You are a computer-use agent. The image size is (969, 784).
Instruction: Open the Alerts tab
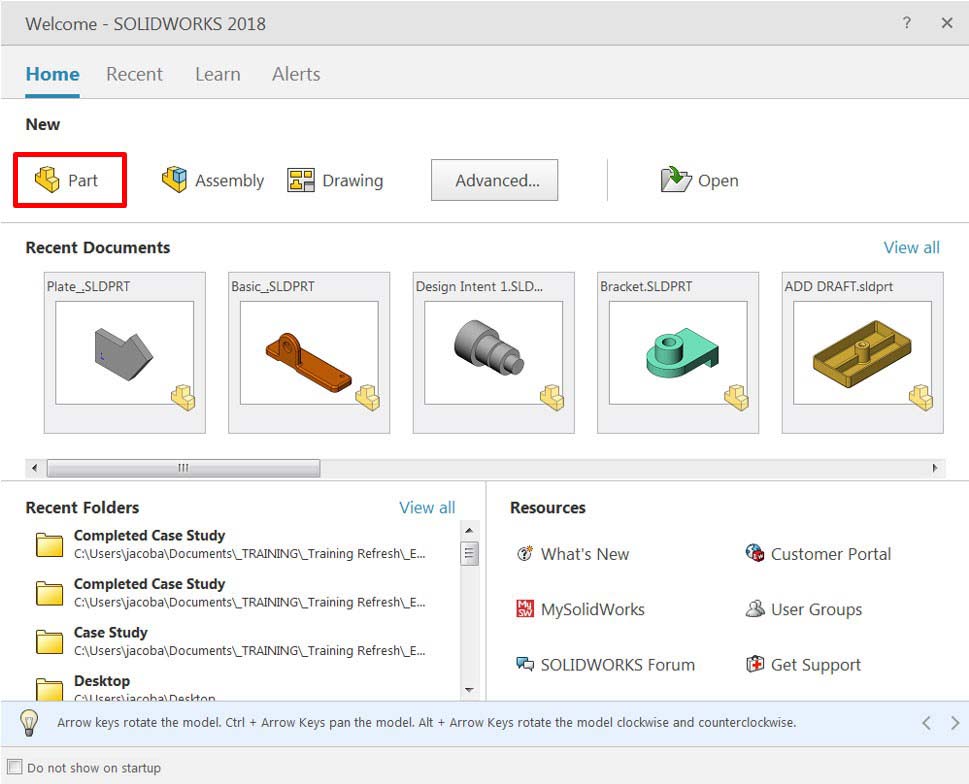295,74
